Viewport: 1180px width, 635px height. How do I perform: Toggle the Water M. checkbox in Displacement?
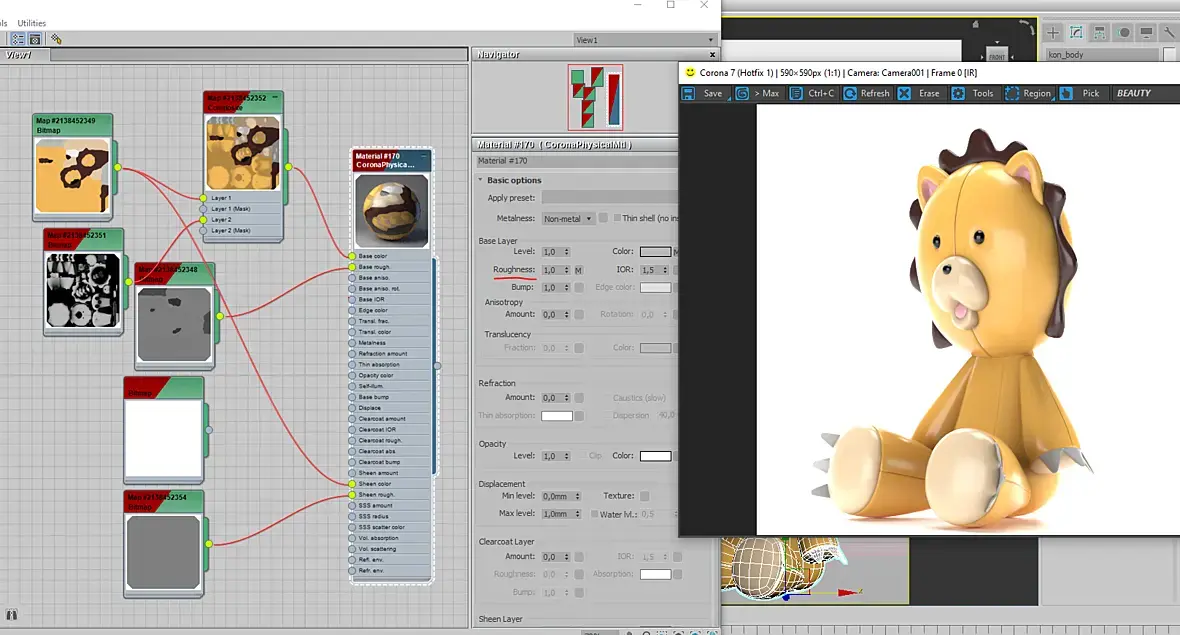595,514
